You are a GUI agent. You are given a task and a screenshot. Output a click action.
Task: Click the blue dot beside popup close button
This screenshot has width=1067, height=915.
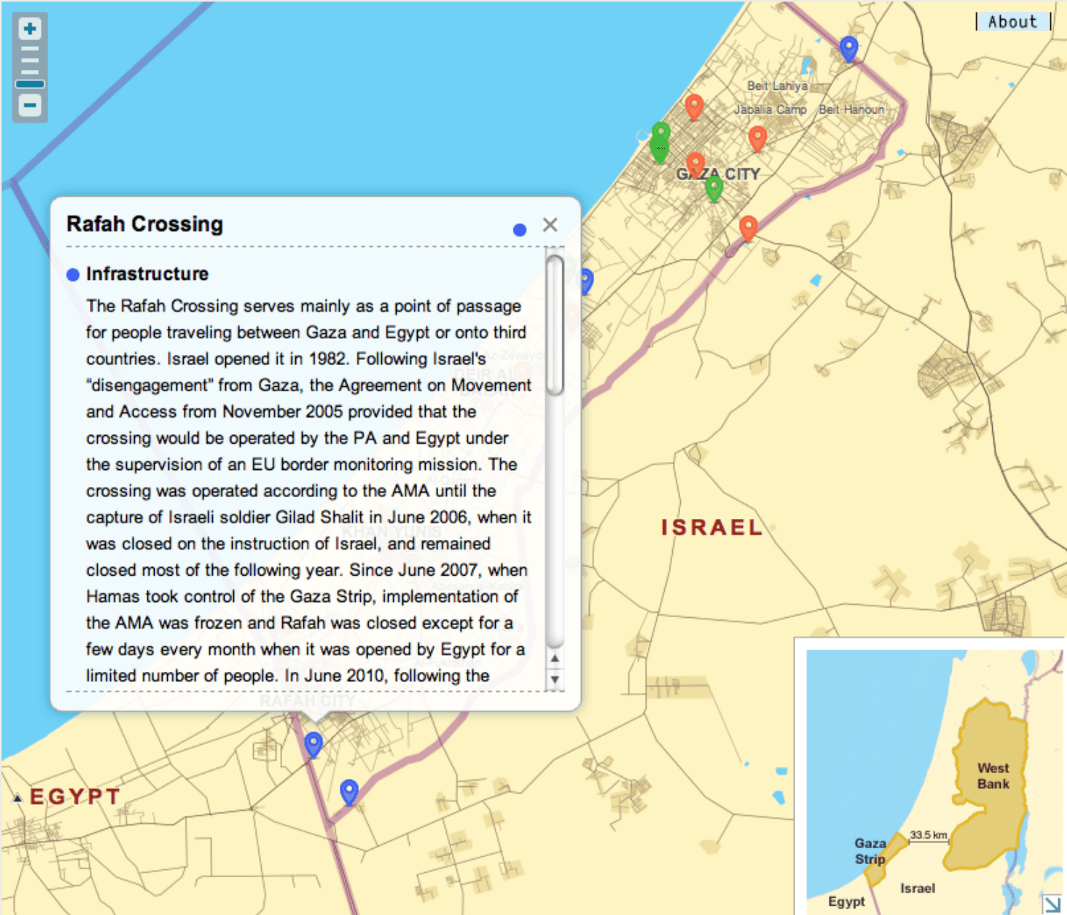click(520, 230)
